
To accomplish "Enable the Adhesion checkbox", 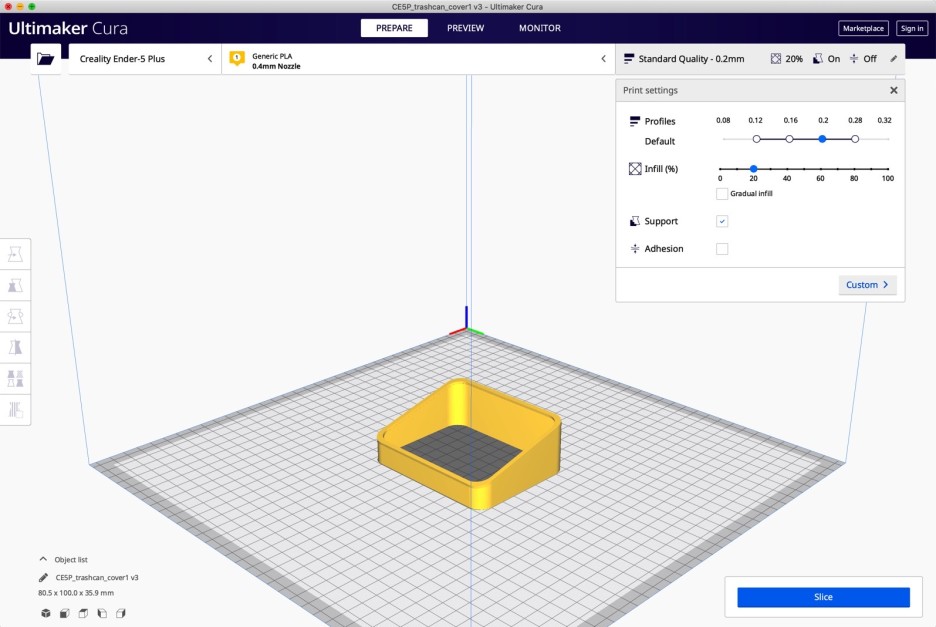I will 722,248.
